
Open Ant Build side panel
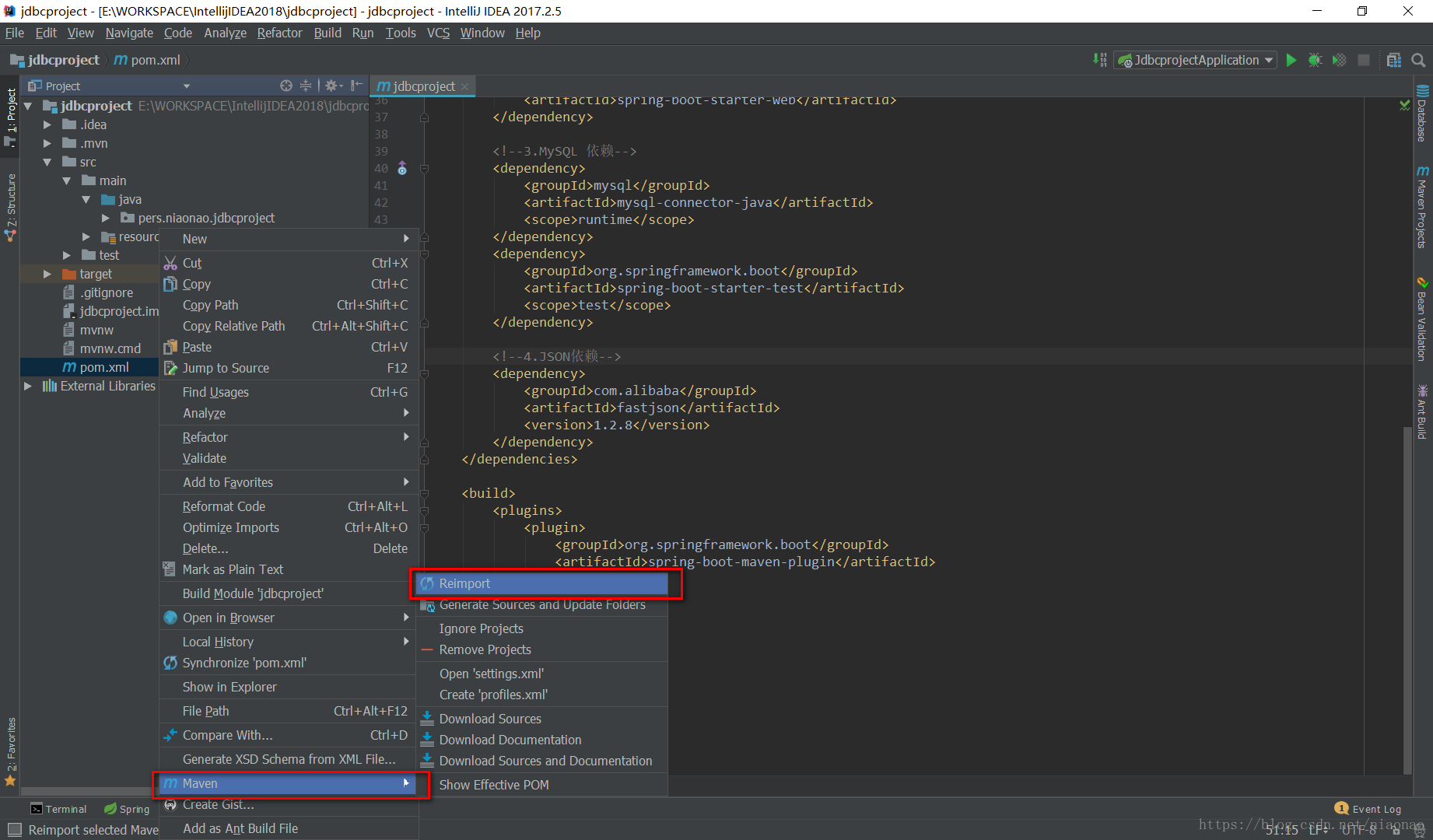(x=1423, y=411)
